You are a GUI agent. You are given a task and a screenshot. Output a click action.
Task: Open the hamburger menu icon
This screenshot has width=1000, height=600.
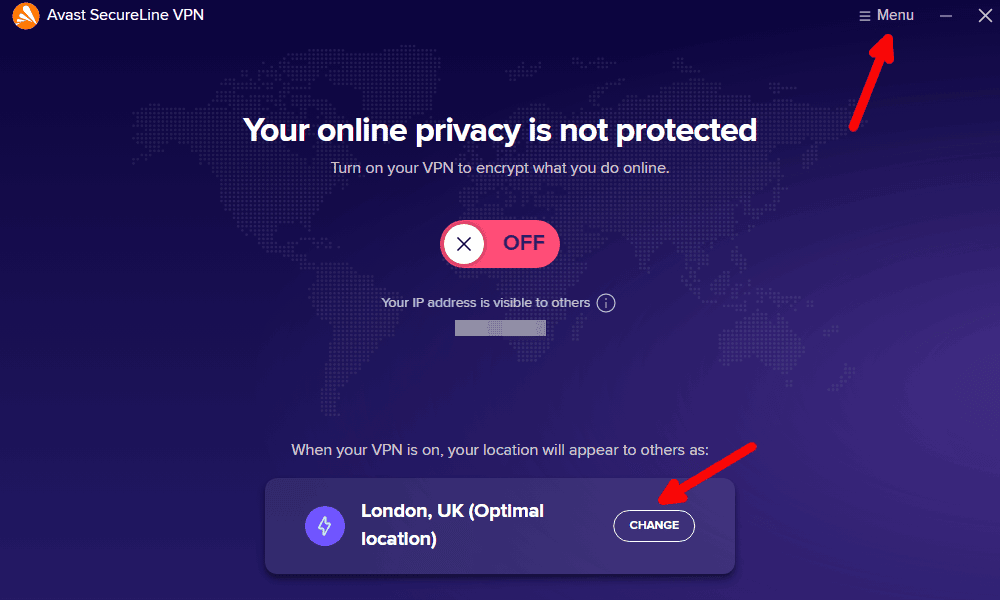(864, 16)
